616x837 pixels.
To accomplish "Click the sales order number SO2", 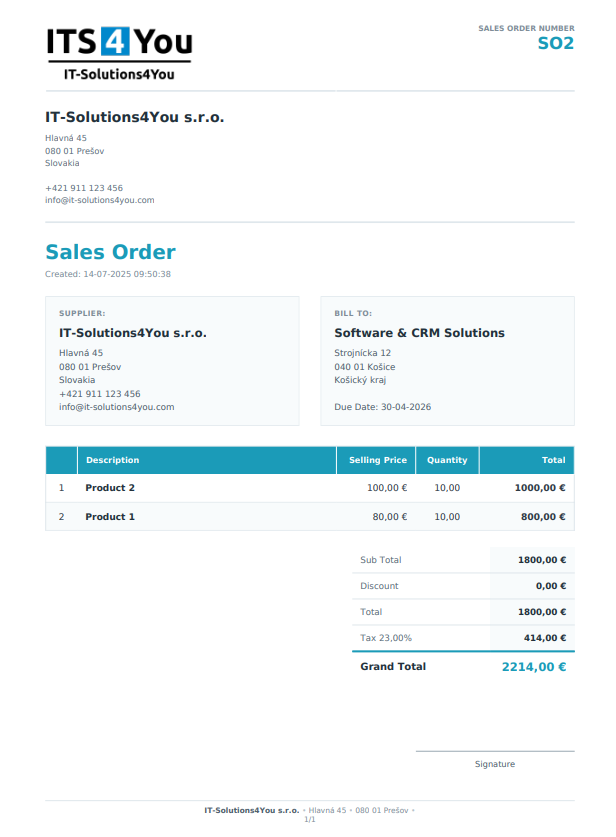I will click(x=555, y=44).
